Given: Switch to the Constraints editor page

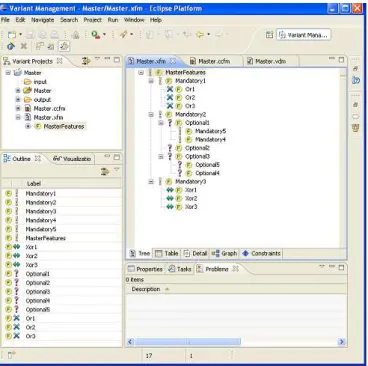Looking at the screenshot, I should pyautogui.click(x=261, y=254).
